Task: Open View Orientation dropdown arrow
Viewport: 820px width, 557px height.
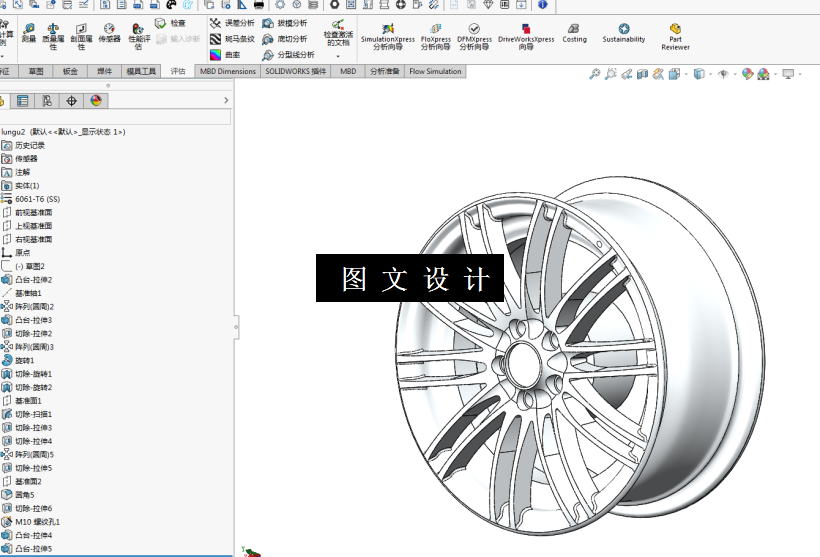Action: pyautogui.click(x=686, y=74)
